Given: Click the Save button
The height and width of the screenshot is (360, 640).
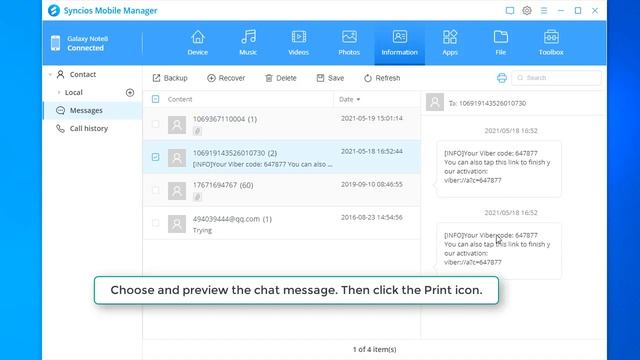Looking at the screenshot, I should point(330,78).
